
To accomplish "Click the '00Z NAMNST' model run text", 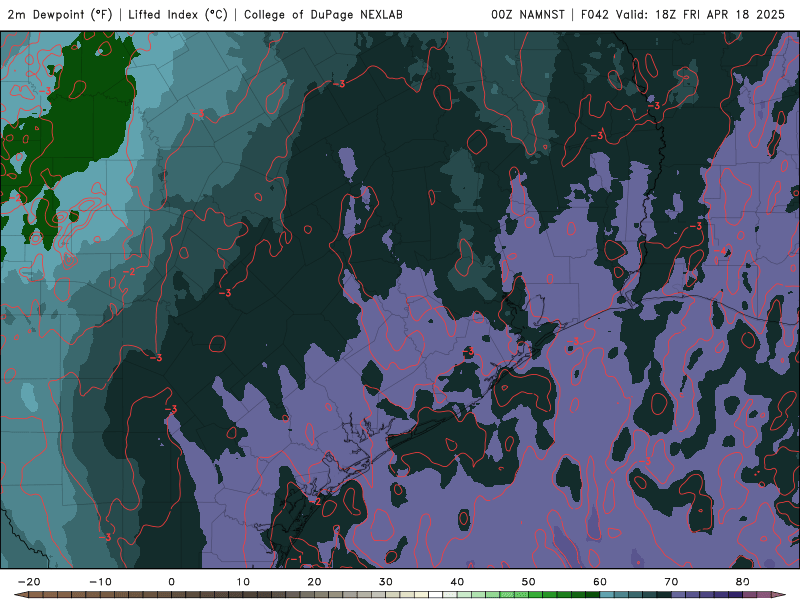I will [528, 15].
